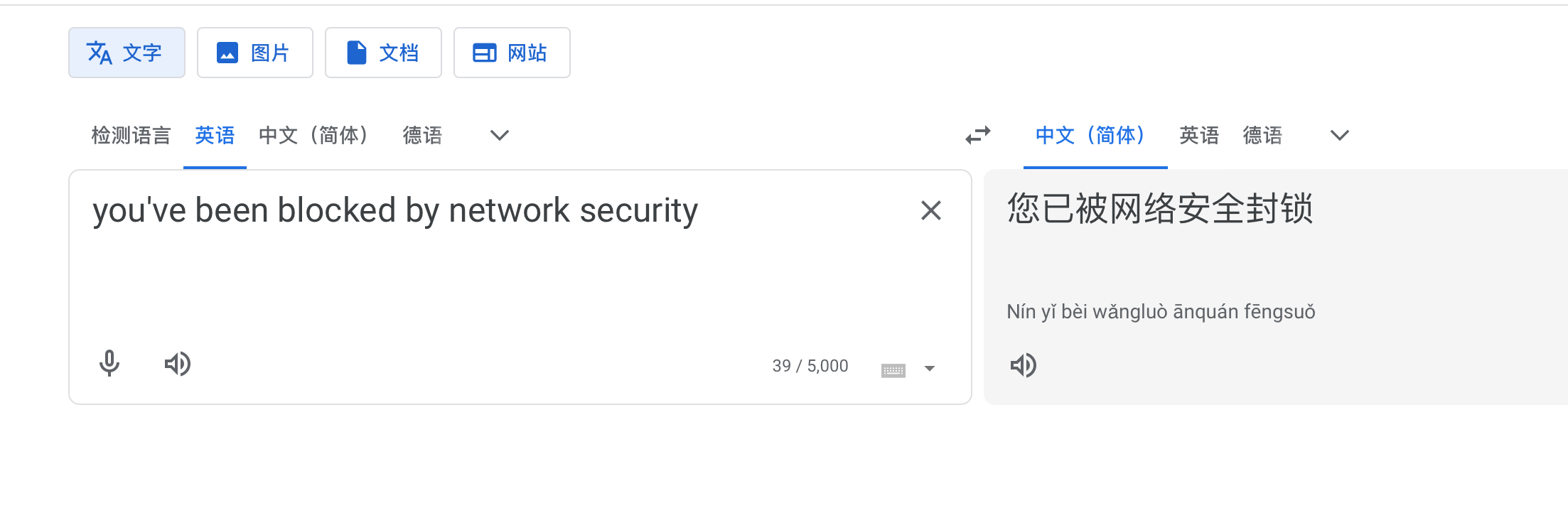
Task: Choose 德语 as the target language
Action: (x=1262, y=135)
